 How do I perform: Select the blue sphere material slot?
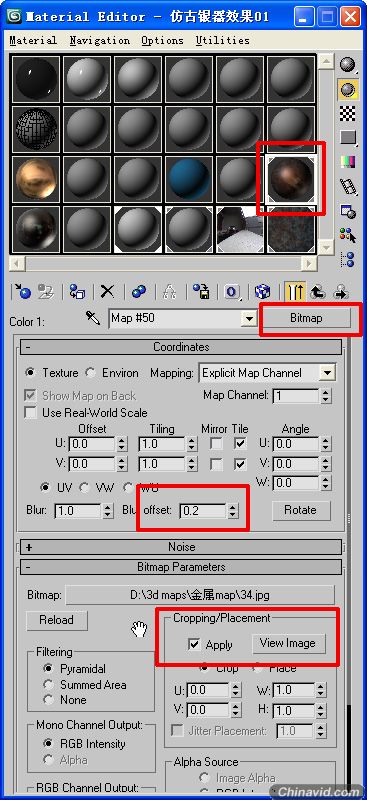[x=189, y=179]
